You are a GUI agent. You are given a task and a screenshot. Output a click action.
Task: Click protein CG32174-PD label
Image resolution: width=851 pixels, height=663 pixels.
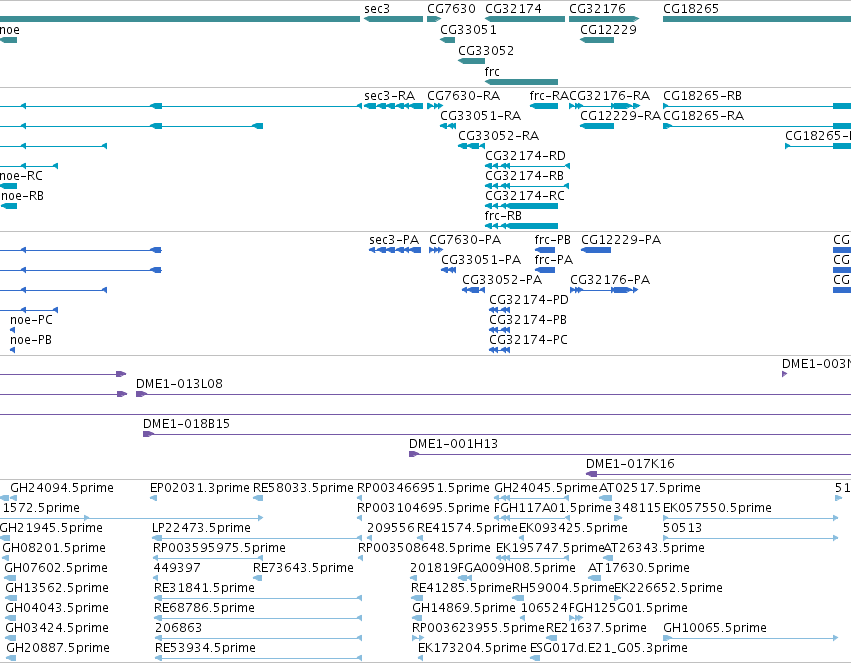point(529,300)
